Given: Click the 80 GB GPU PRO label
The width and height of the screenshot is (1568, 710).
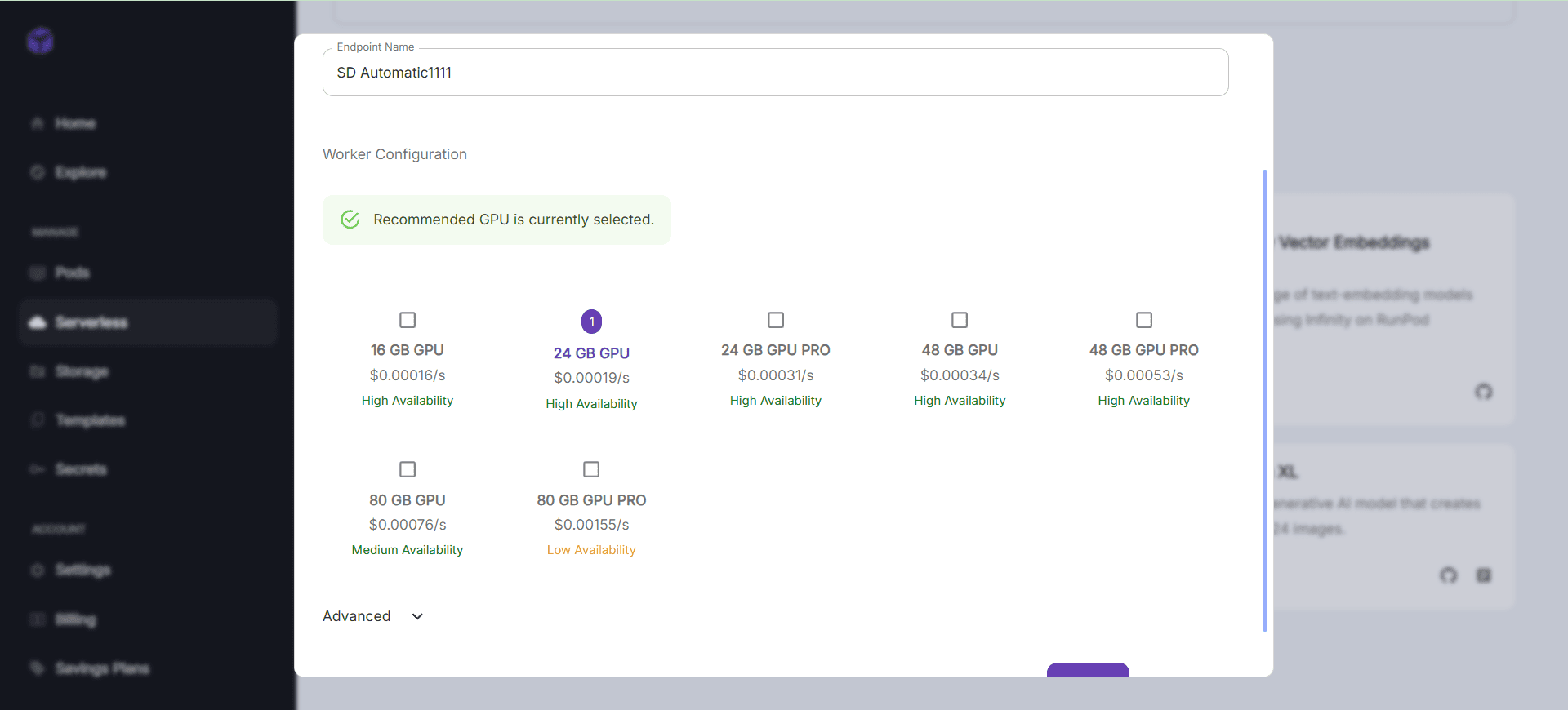Looking at the screenshot, I should [591, 500].
